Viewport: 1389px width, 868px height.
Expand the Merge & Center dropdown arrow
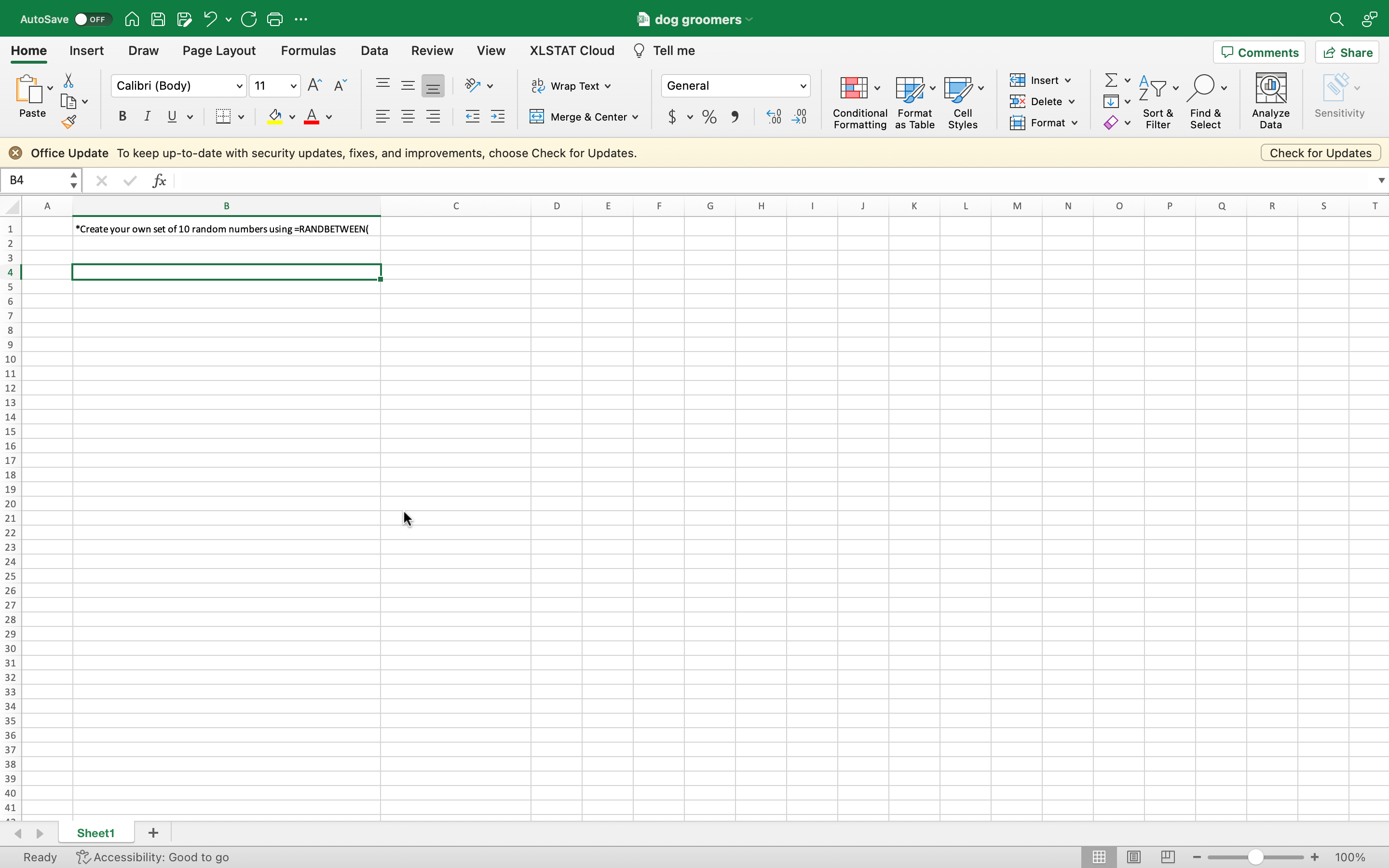(635, 117)
